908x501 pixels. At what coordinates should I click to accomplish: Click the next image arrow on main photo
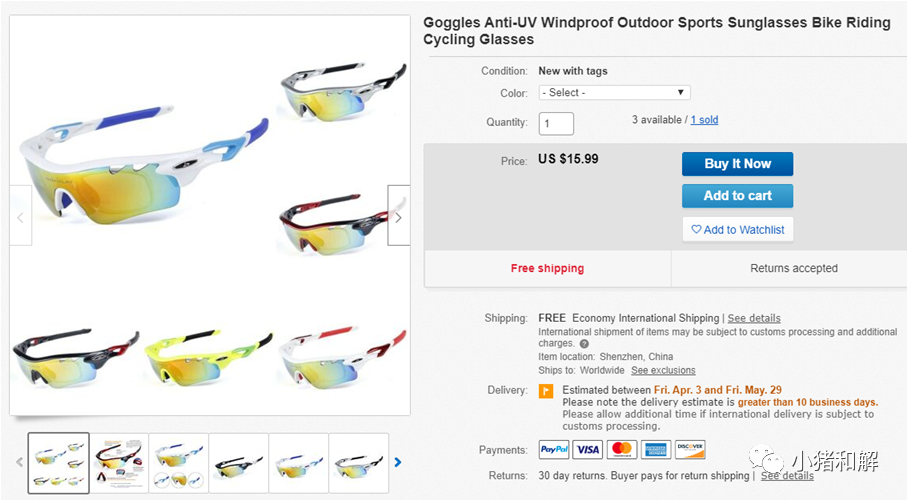tap(398, 216)
